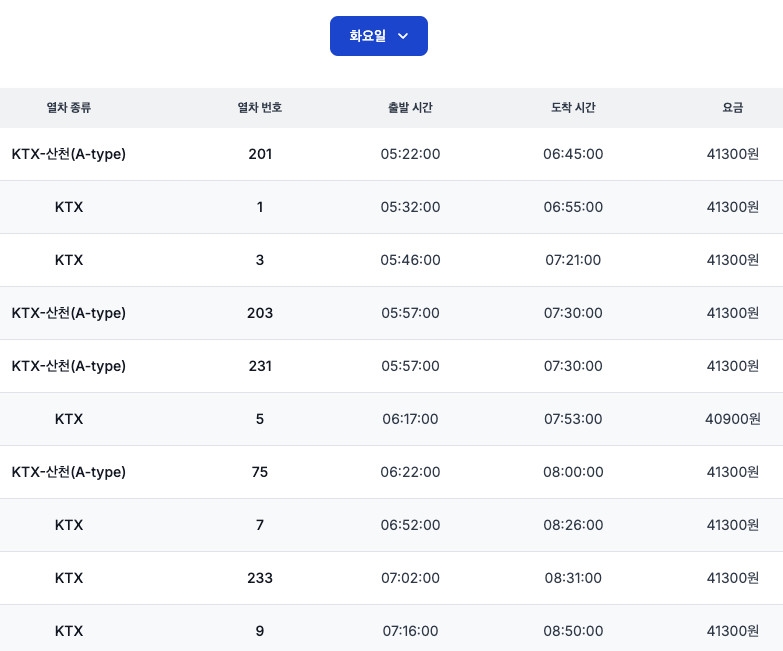Click KTX-산천(A-type) label in train 203 row
The width and height of the screenshot is (783, 651).
(69, 313)
